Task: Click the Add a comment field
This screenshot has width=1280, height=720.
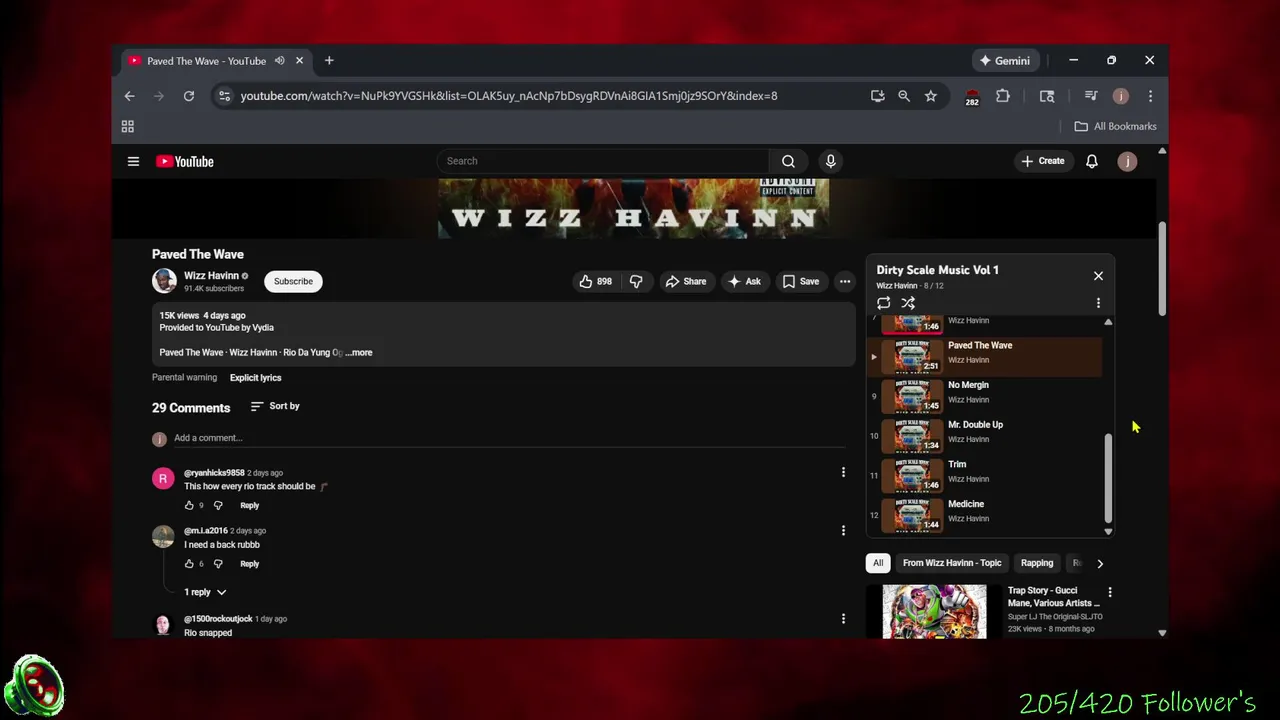Action: pos(508,438)
